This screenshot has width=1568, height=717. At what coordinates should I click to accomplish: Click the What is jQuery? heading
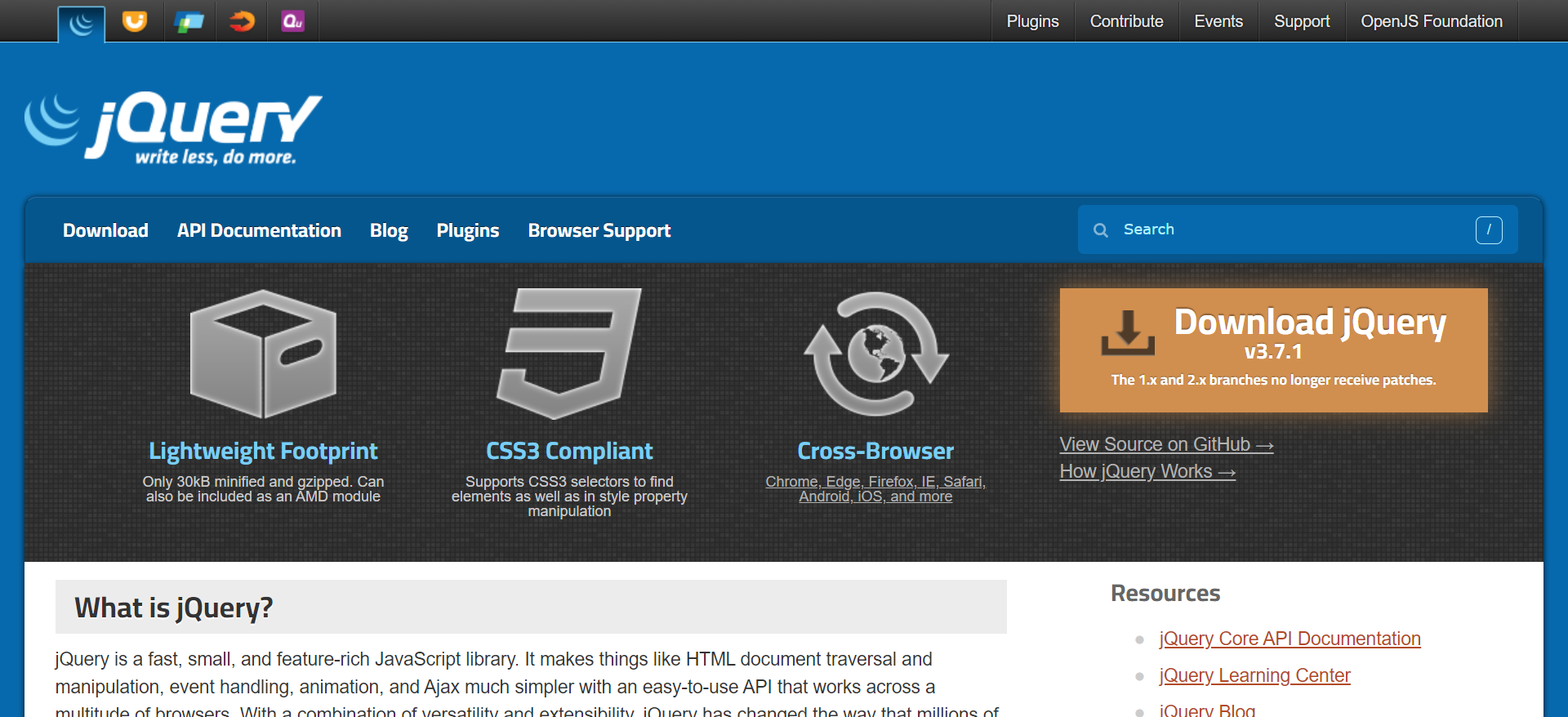[x=173, y=608]
